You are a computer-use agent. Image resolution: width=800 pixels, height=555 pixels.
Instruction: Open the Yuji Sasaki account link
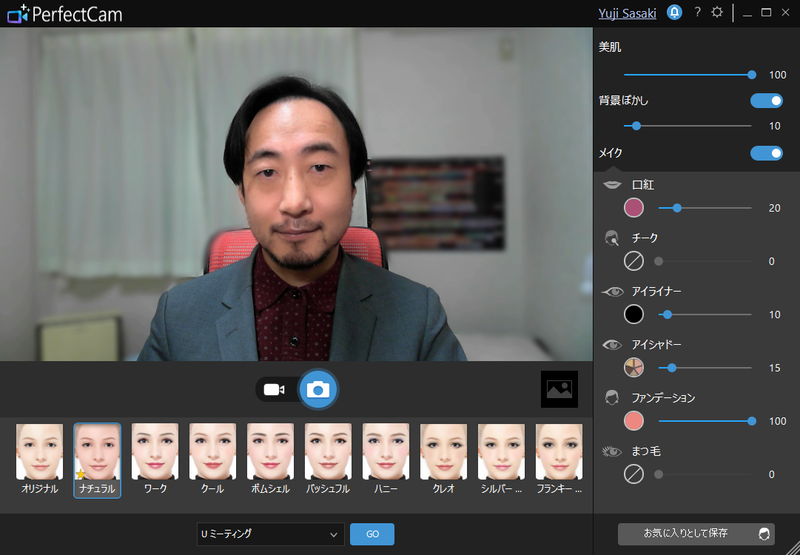[627, 13]
